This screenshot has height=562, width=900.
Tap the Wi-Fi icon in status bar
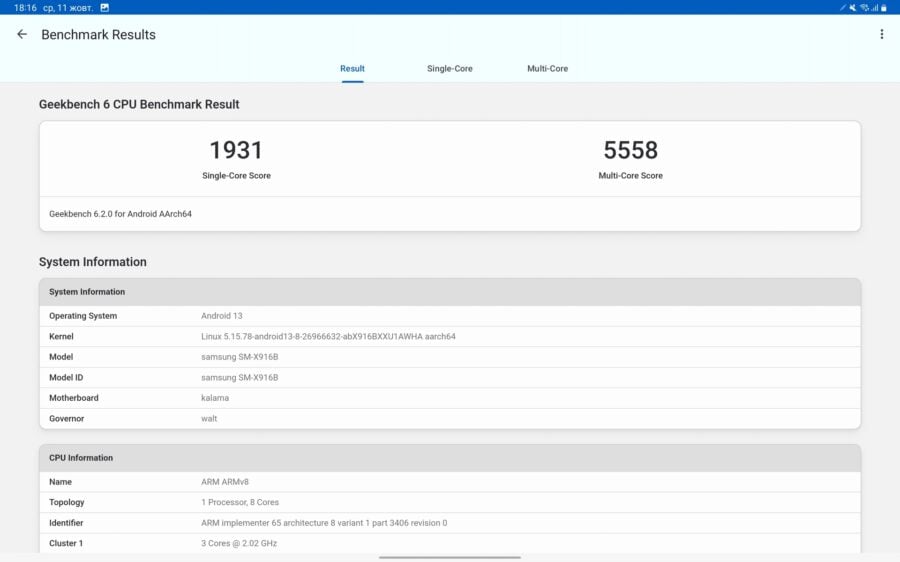[x=864, y=7]
